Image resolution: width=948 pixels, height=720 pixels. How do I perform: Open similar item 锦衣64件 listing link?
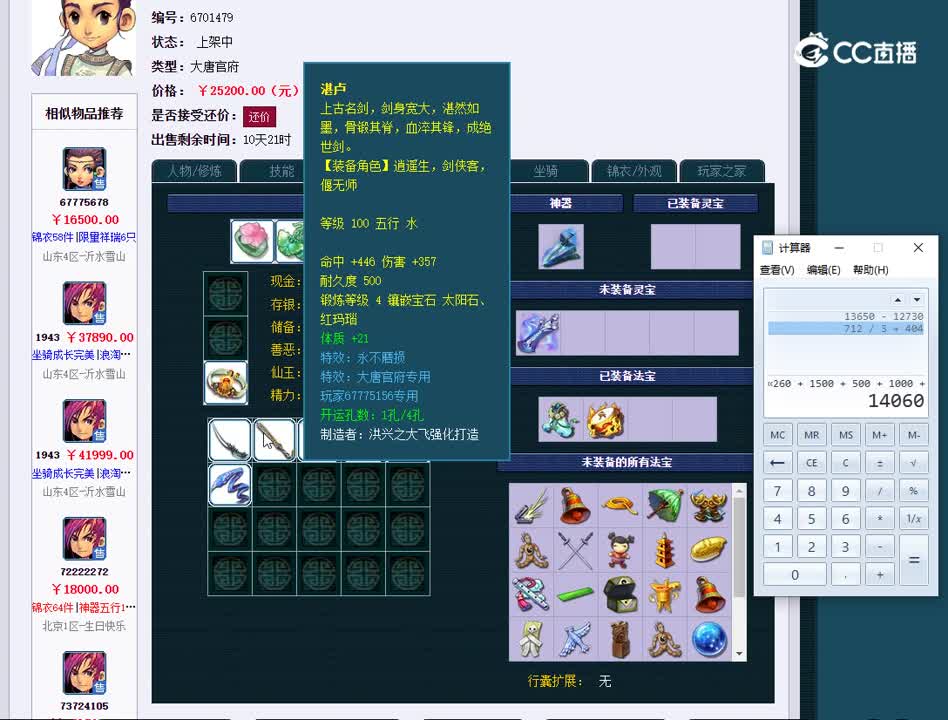[84, 607]
